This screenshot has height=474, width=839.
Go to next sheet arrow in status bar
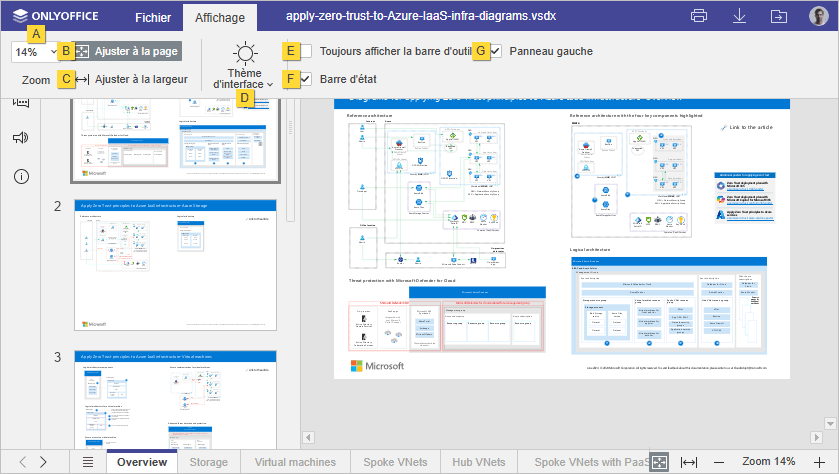(43, 462)
